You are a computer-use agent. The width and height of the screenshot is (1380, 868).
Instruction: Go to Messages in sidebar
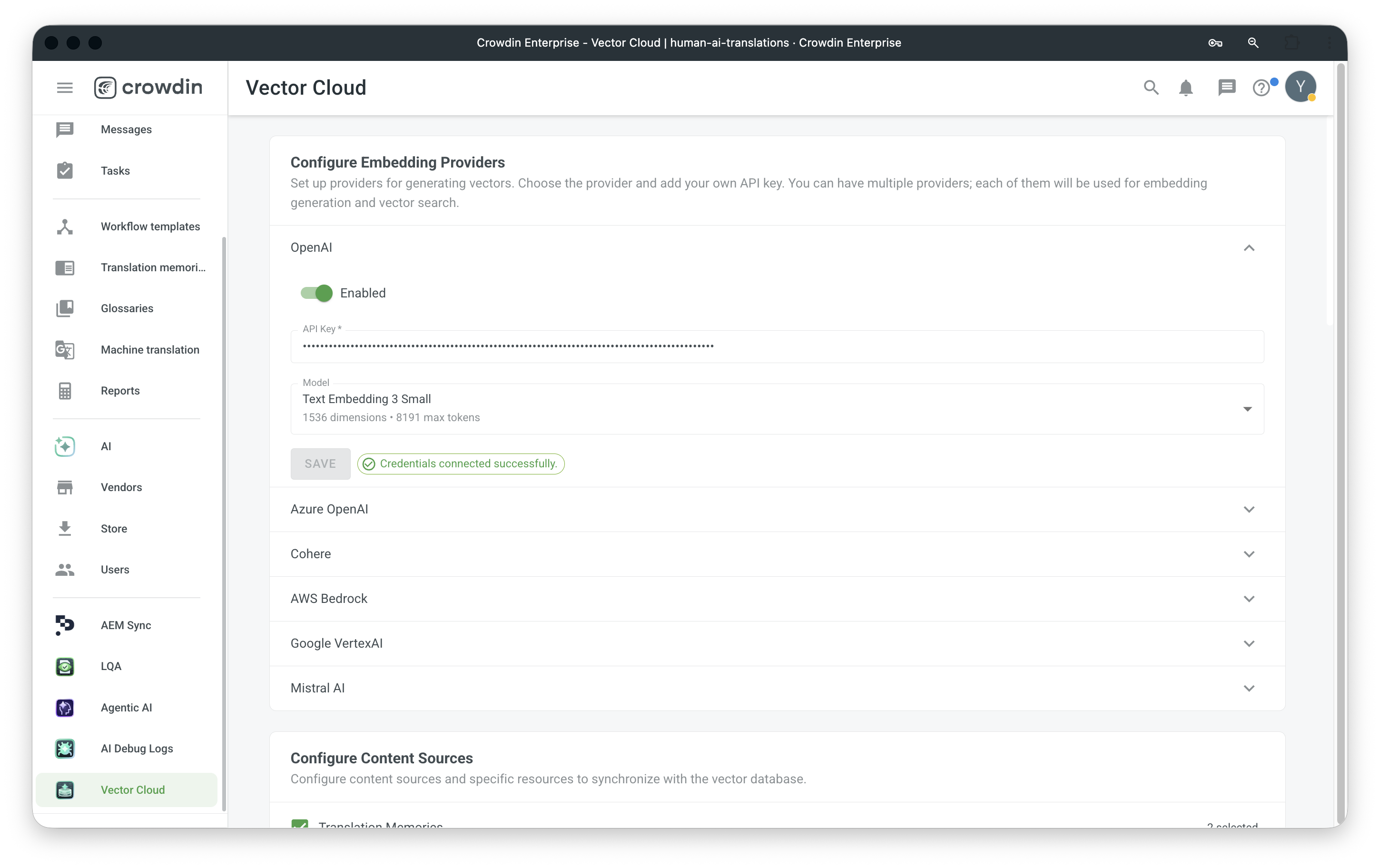(x=126, y=129)
